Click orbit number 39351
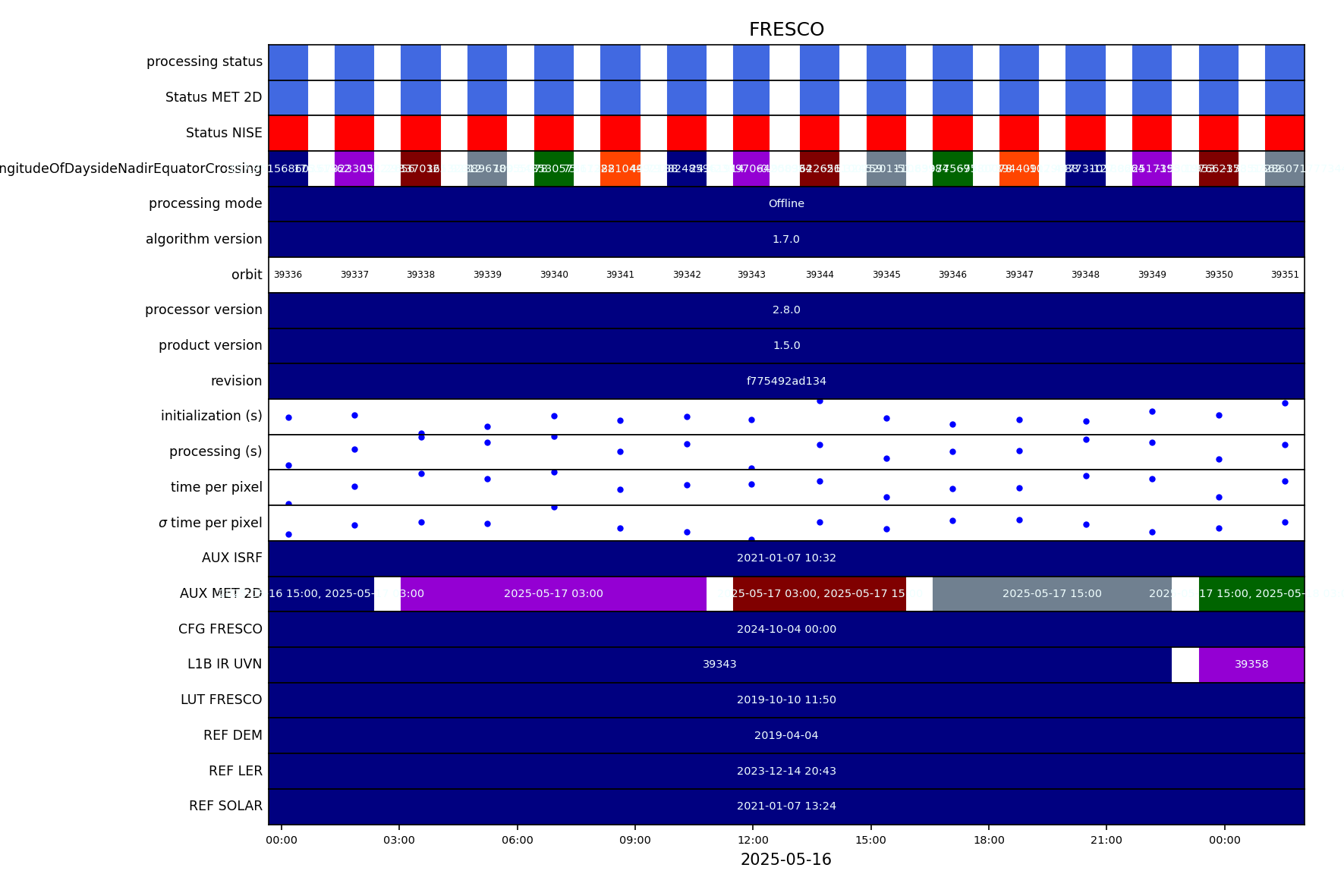This screenshot has width=1344, height=896. point(1285,275)
